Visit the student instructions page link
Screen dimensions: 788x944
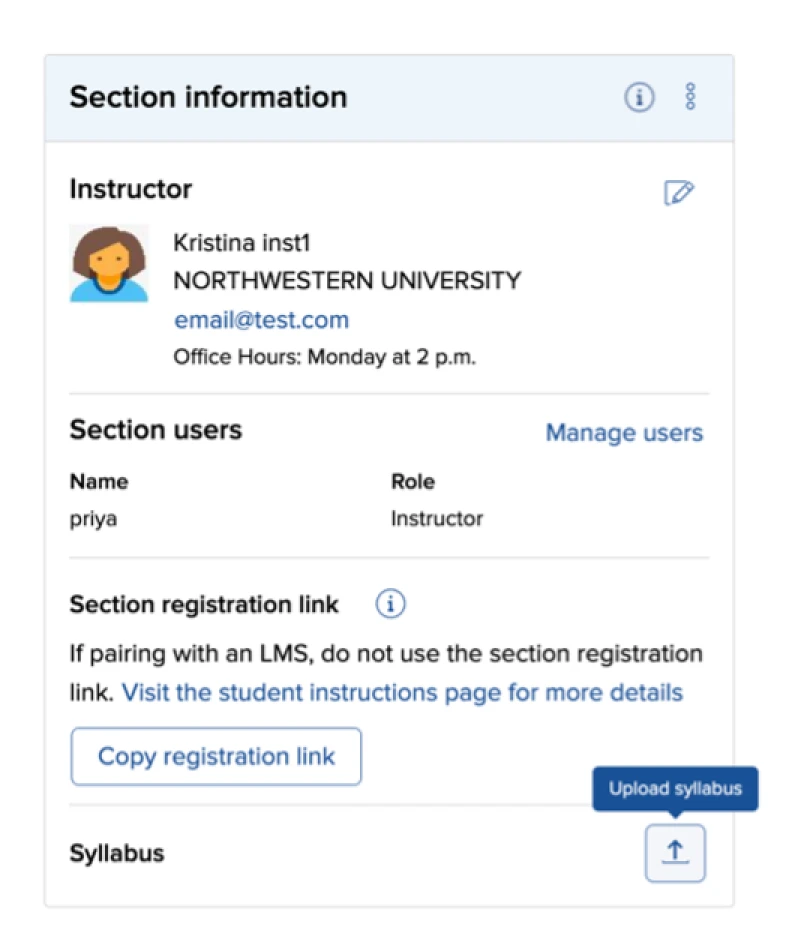coord(402,692)
